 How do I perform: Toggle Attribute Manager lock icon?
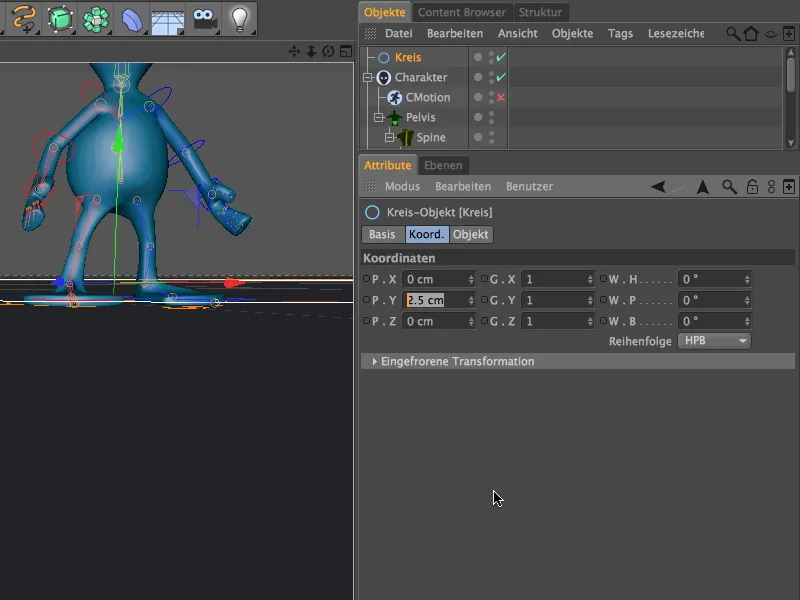tap(752, 187)
